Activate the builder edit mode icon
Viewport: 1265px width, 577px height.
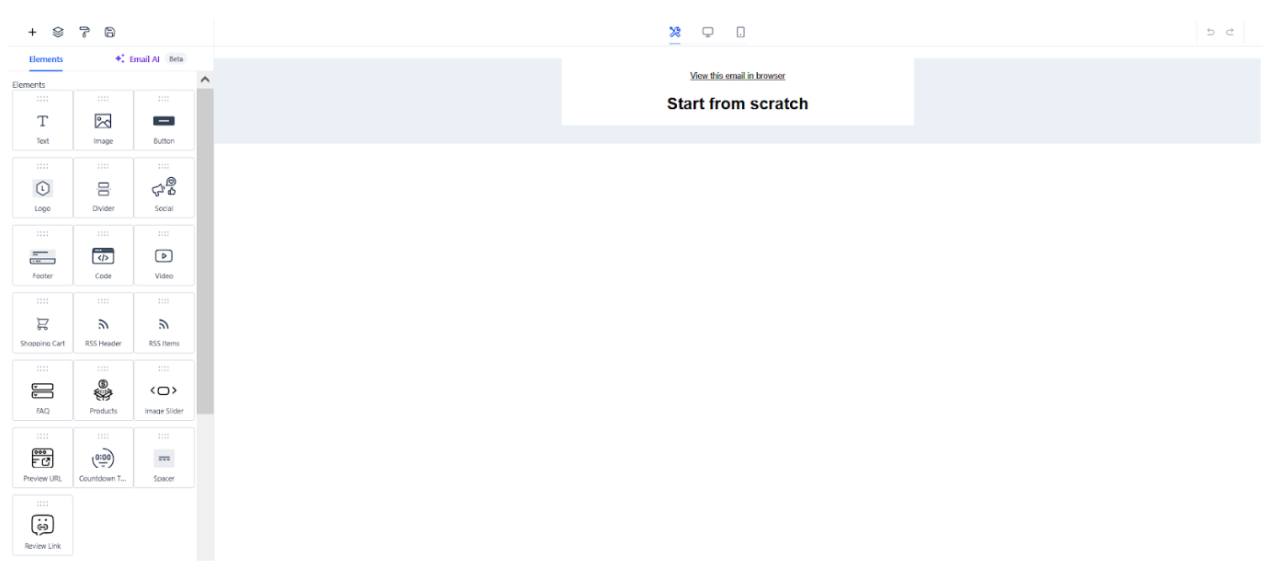coord(675,32)
